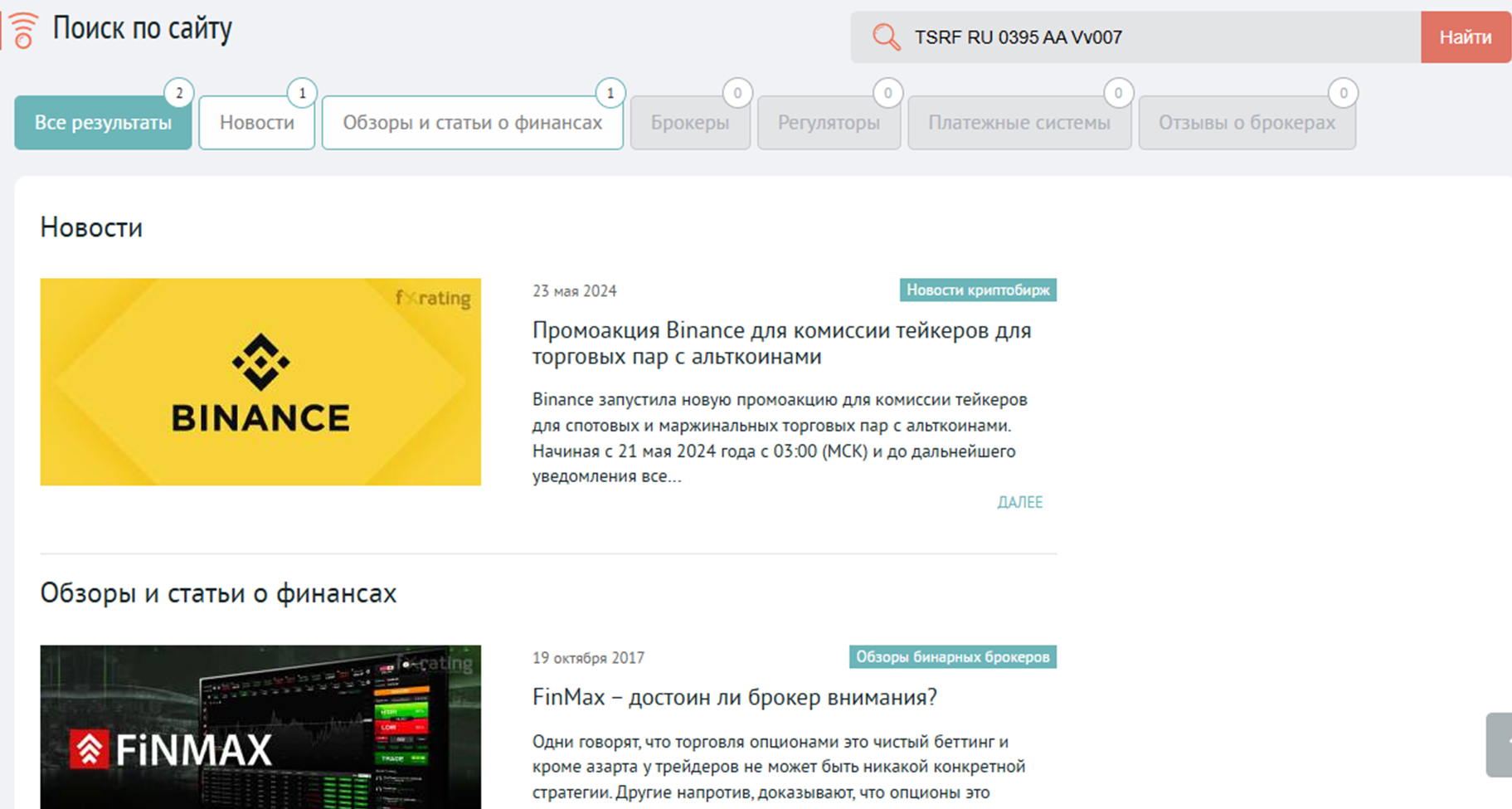This screenshot has height=809, width=1512.
Task: Click the Новости криптобирж category tag
Action: (x=978, y=290)
